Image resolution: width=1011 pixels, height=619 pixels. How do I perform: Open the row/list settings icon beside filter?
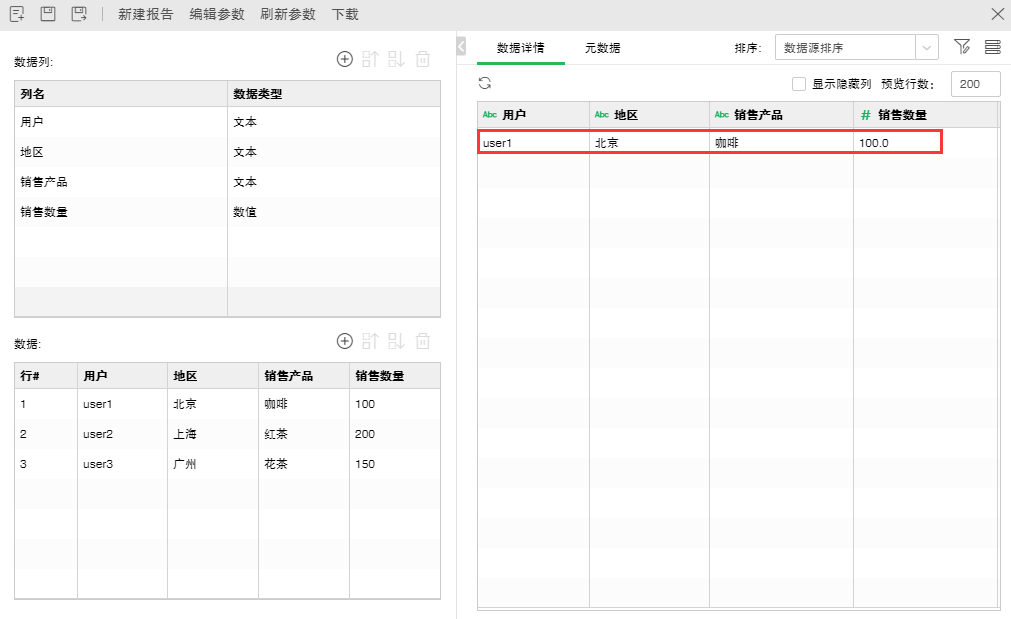(x=992, y=47)
